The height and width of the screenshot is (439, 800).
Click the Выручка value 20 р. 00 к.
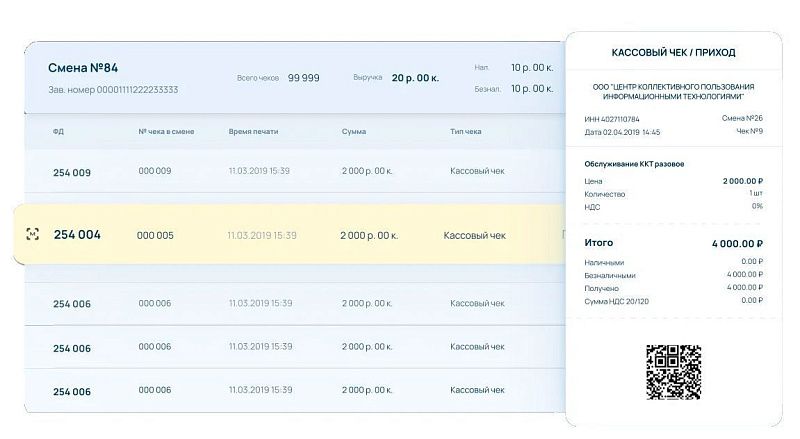(415, 78)
